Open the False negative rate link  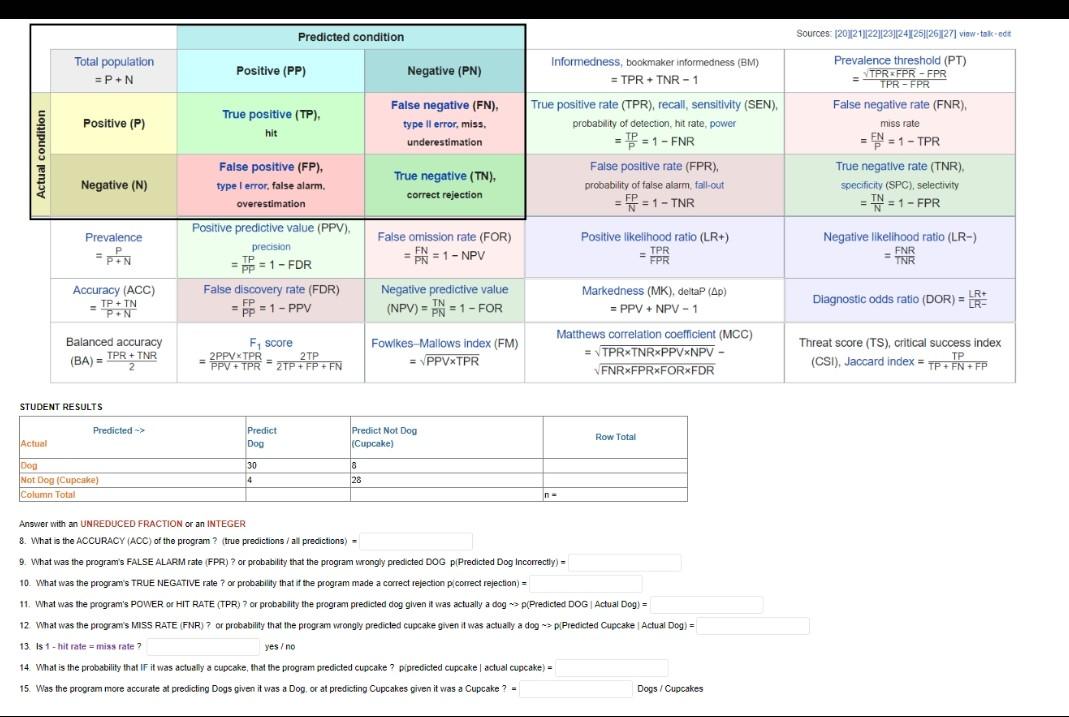coord(881,104)
